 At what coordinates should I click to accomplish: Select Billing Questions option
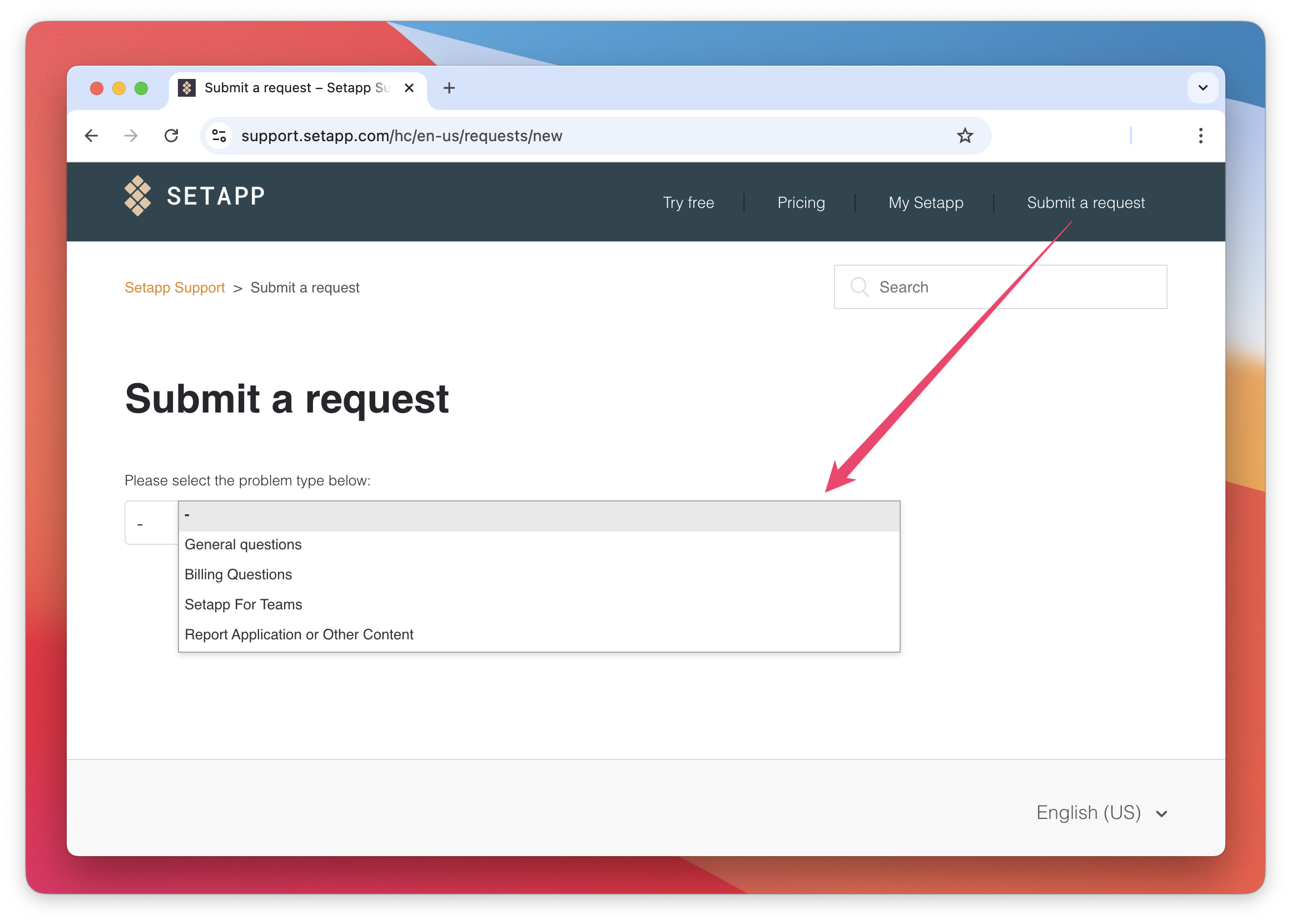pos(539,575)
